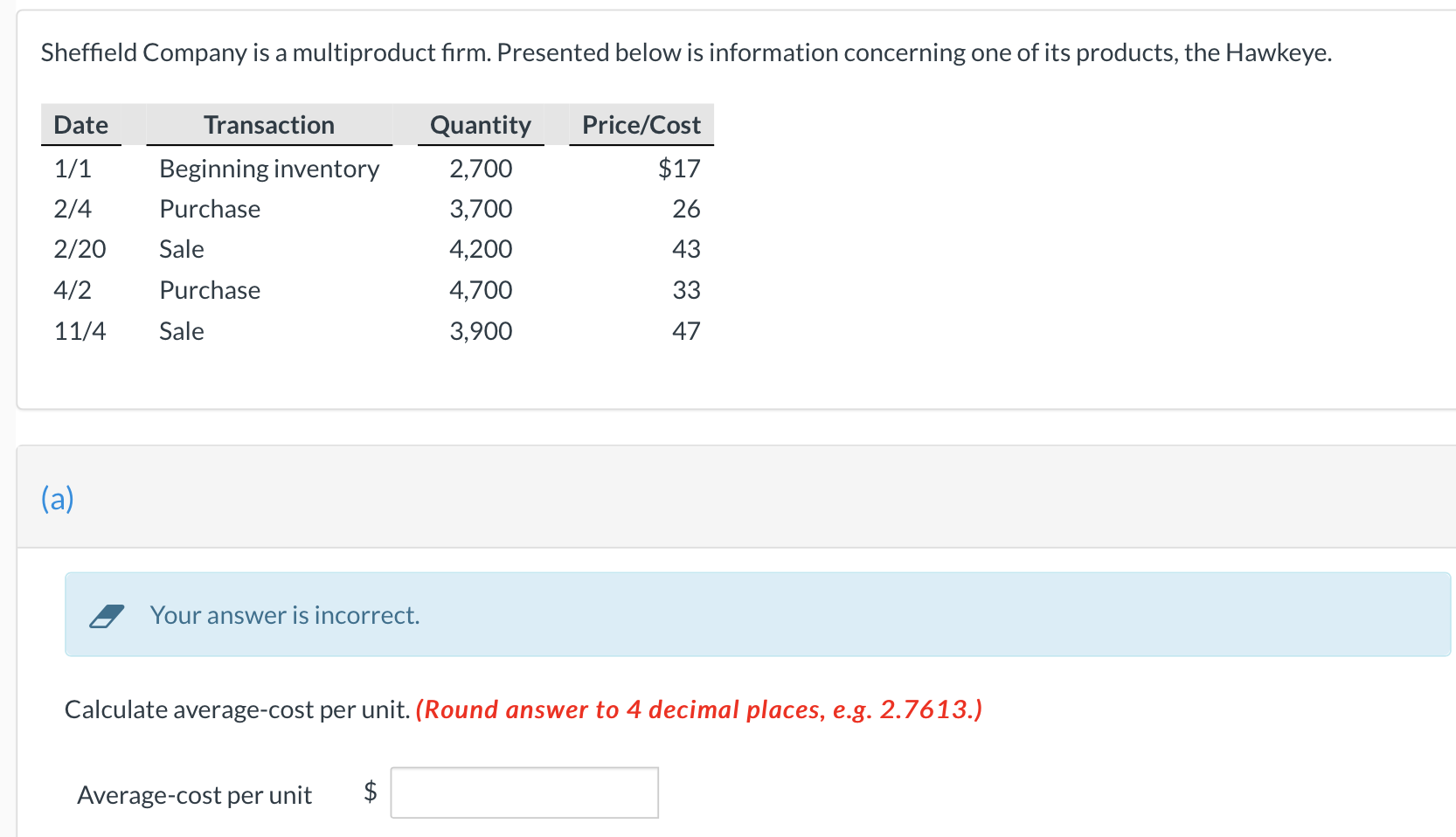
Task: Select the (a) part label
Action: coord(58,498)
